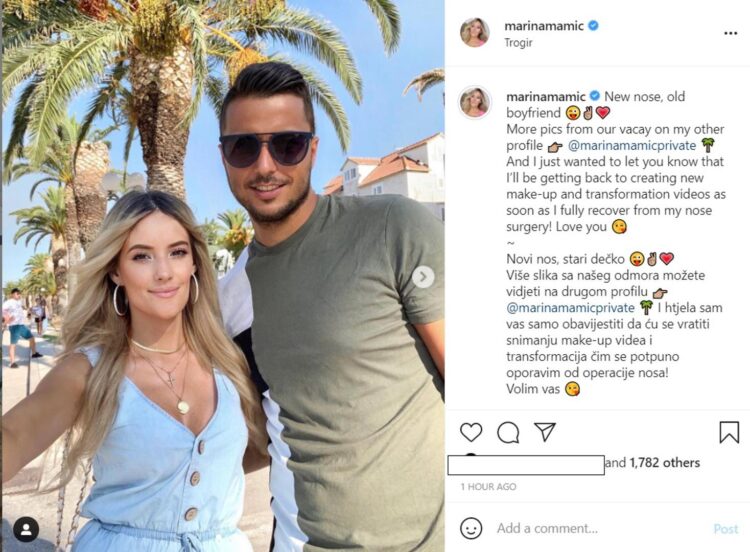Open the three-dots more options menu
Viewport: 750px width, 552px height.
tap(730, 33)
